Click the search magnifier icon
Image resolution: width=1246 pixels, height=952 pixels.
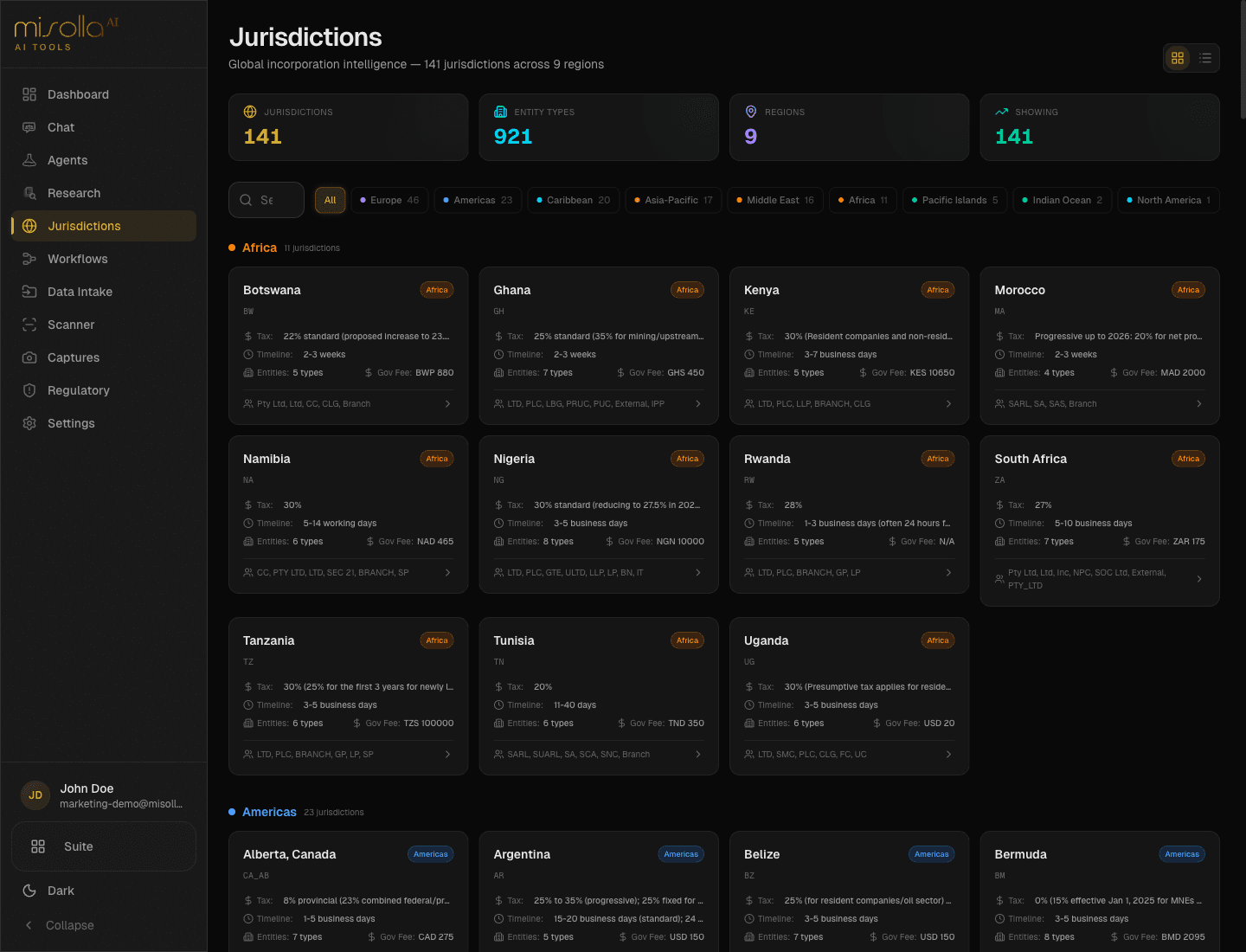(x=246, y=200)
